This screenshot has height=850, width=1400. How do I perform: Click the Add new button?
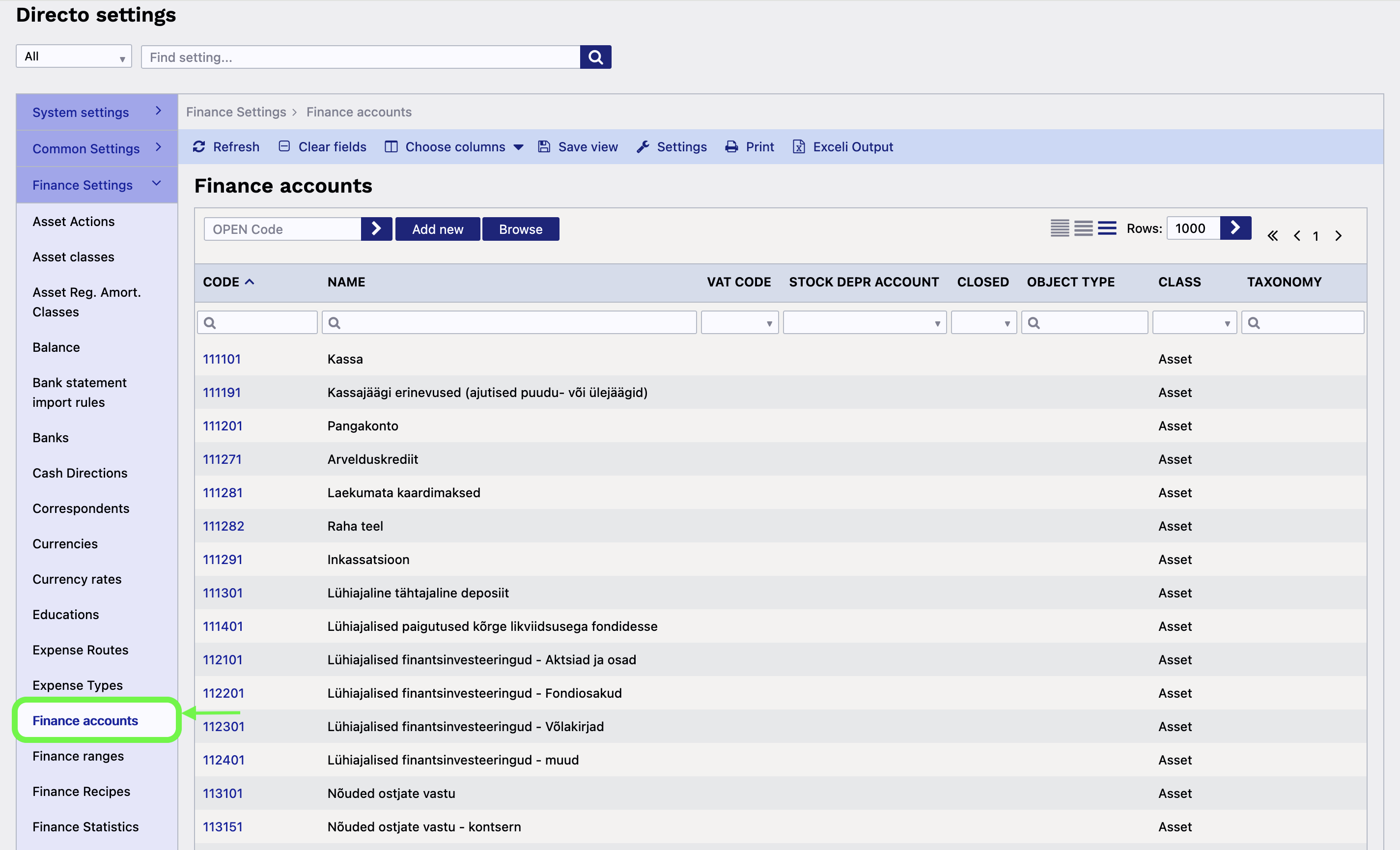click(x=438, y=228)
